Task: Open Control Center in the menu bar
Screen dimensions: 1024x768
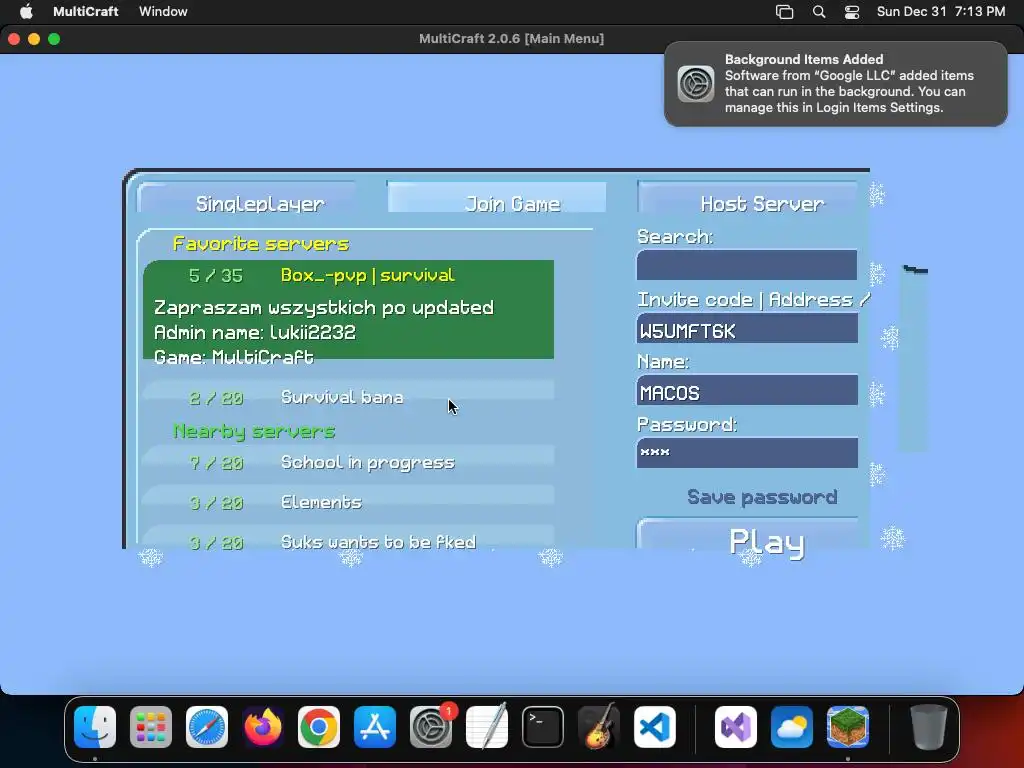Action: pyautogui.click(x=852, y=12)
